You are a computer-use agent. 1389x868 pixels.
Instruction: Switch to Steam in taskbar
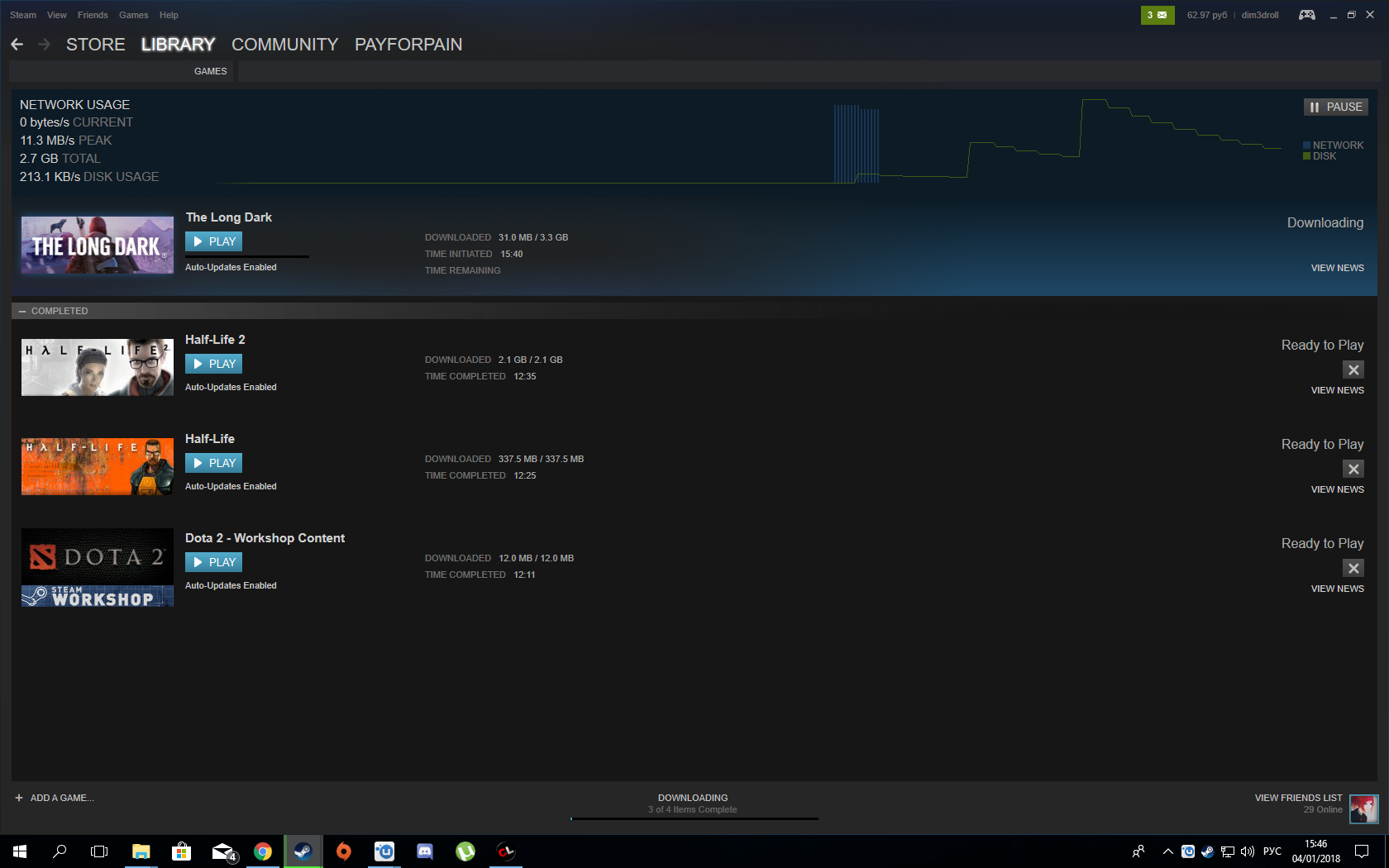303,851
